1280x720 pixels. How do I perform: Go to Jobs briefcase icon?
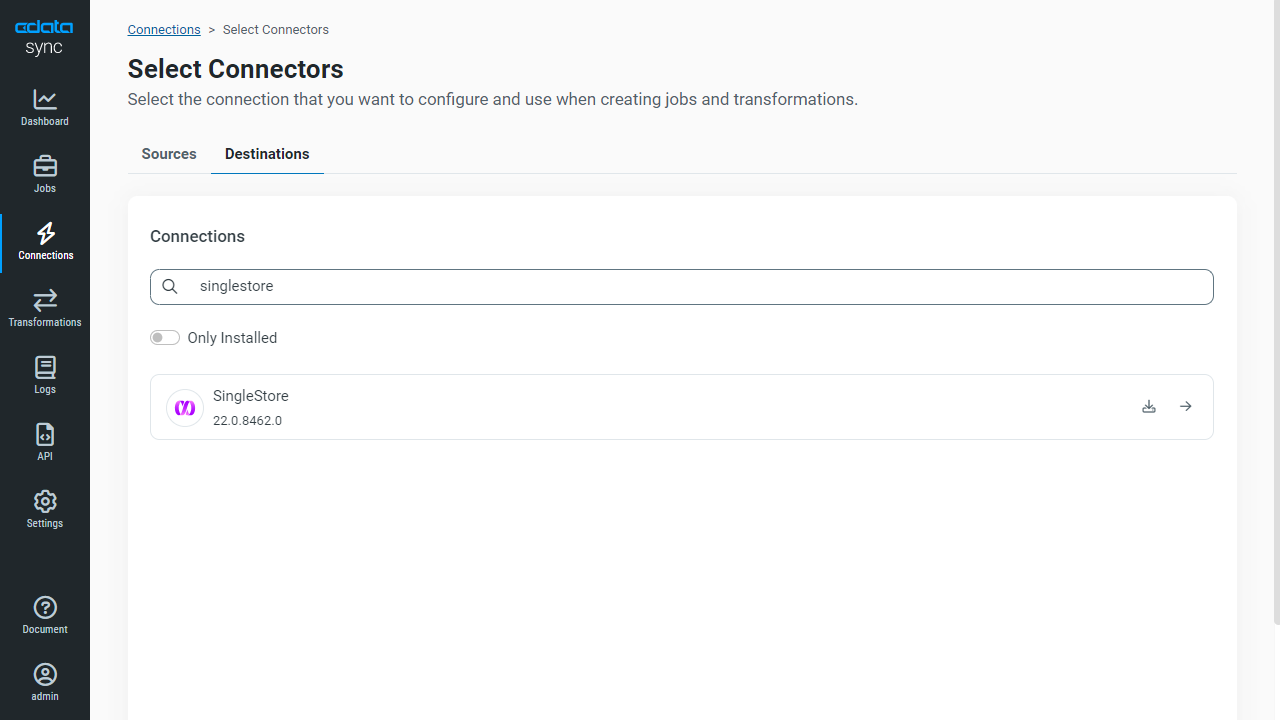click(x=45, y=166)
